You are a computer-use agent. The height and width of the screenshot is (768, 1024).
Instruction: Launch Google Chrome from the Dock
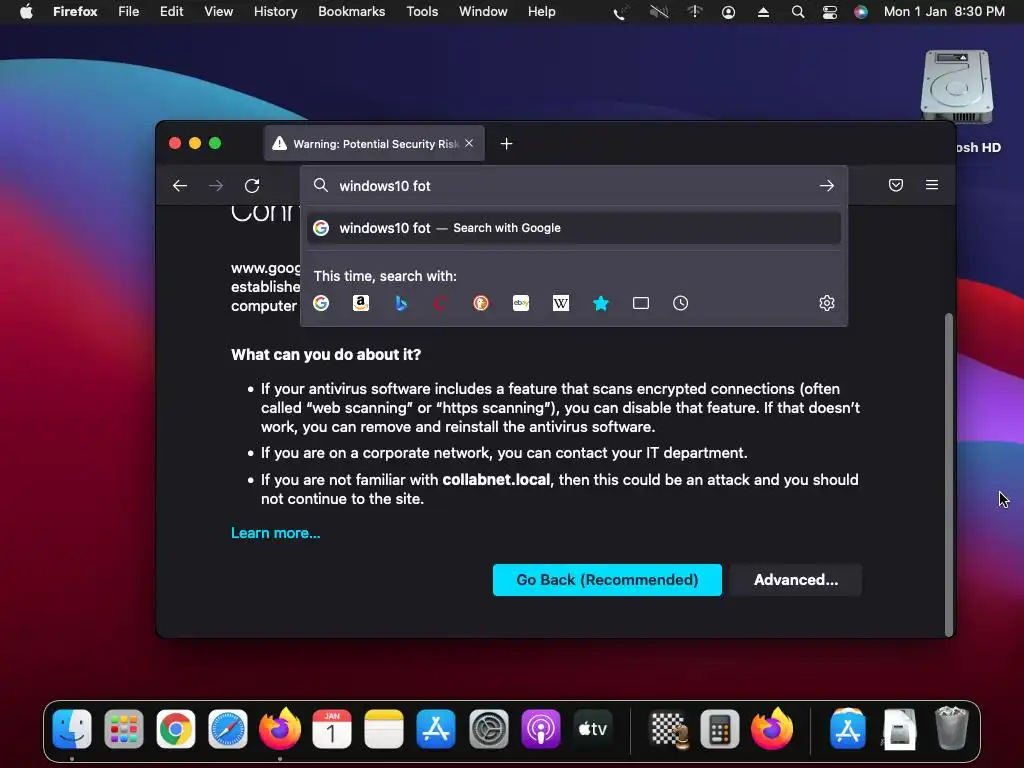coord(176,729)
